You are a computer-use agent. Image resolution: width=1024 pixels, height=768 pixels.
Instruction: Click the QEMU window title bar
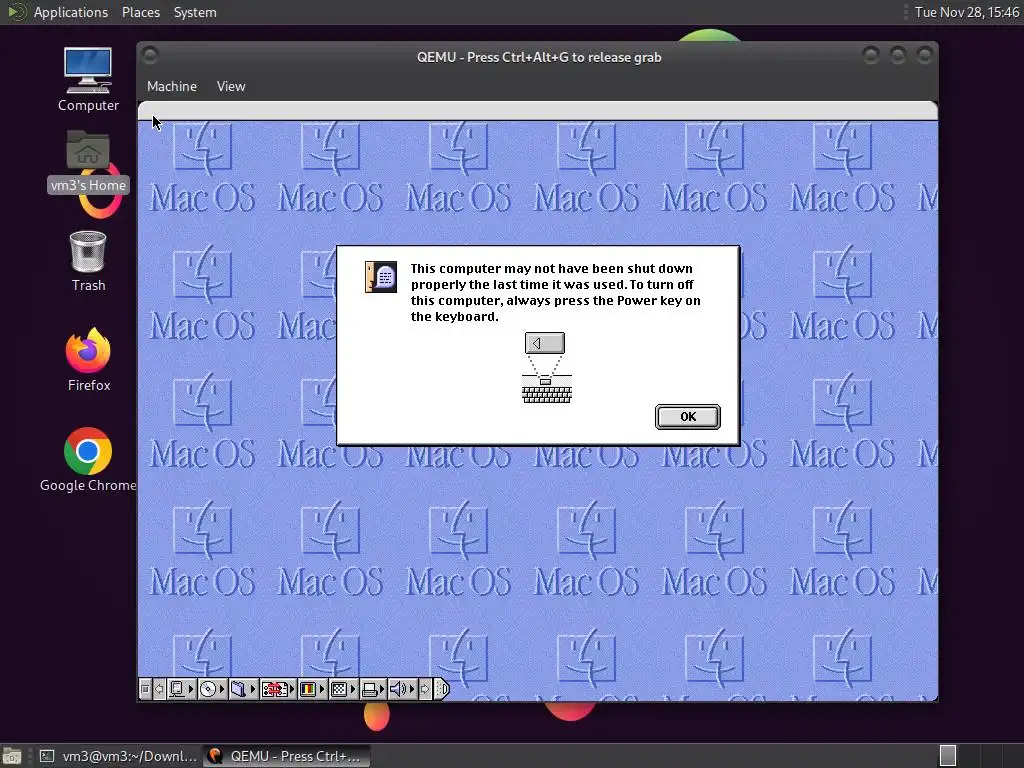coord(539,57)
